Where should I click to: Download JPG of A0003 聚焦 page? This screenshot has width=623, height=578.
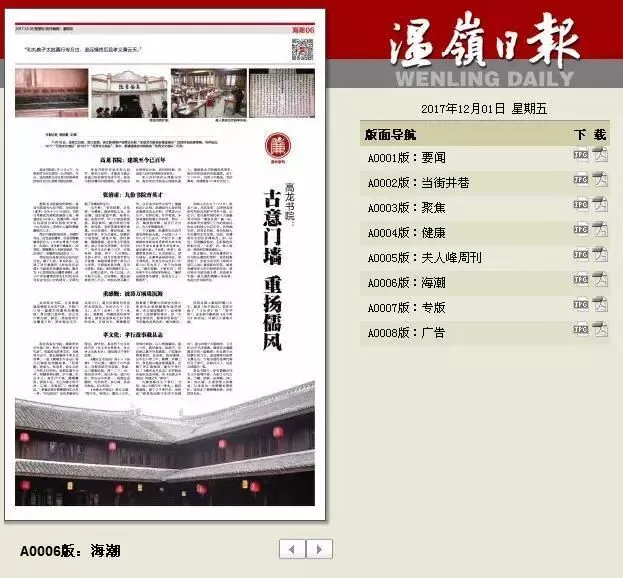(x=580, y=207)
